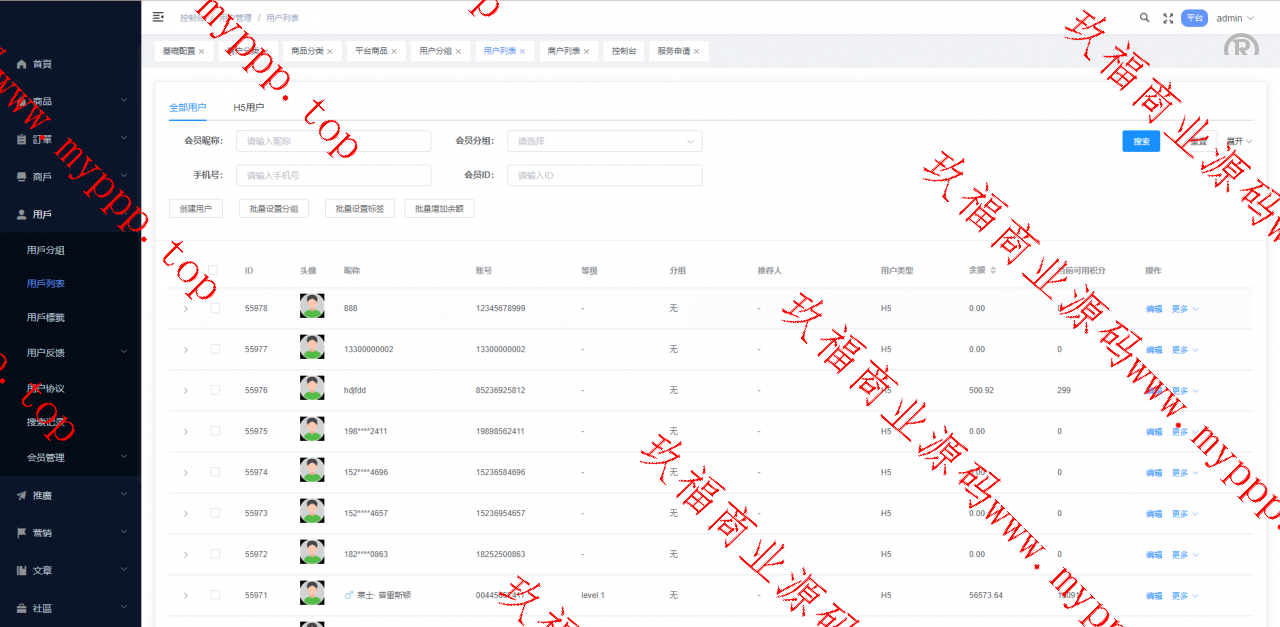Expand row details for user 55977
The image size is (1280, 627).
point(185,349)
